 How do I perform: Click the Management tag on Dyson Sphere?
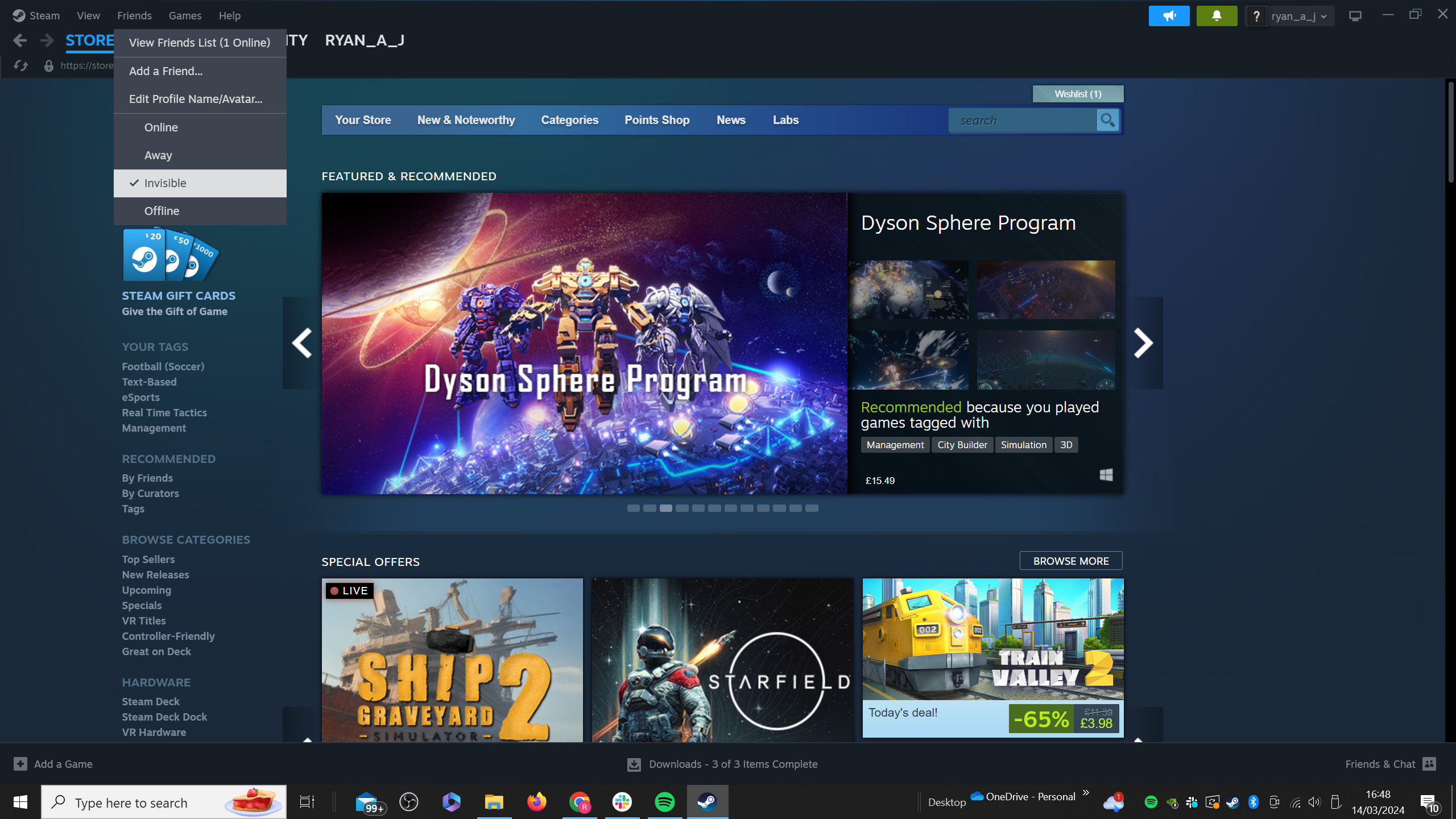[895, 445]
